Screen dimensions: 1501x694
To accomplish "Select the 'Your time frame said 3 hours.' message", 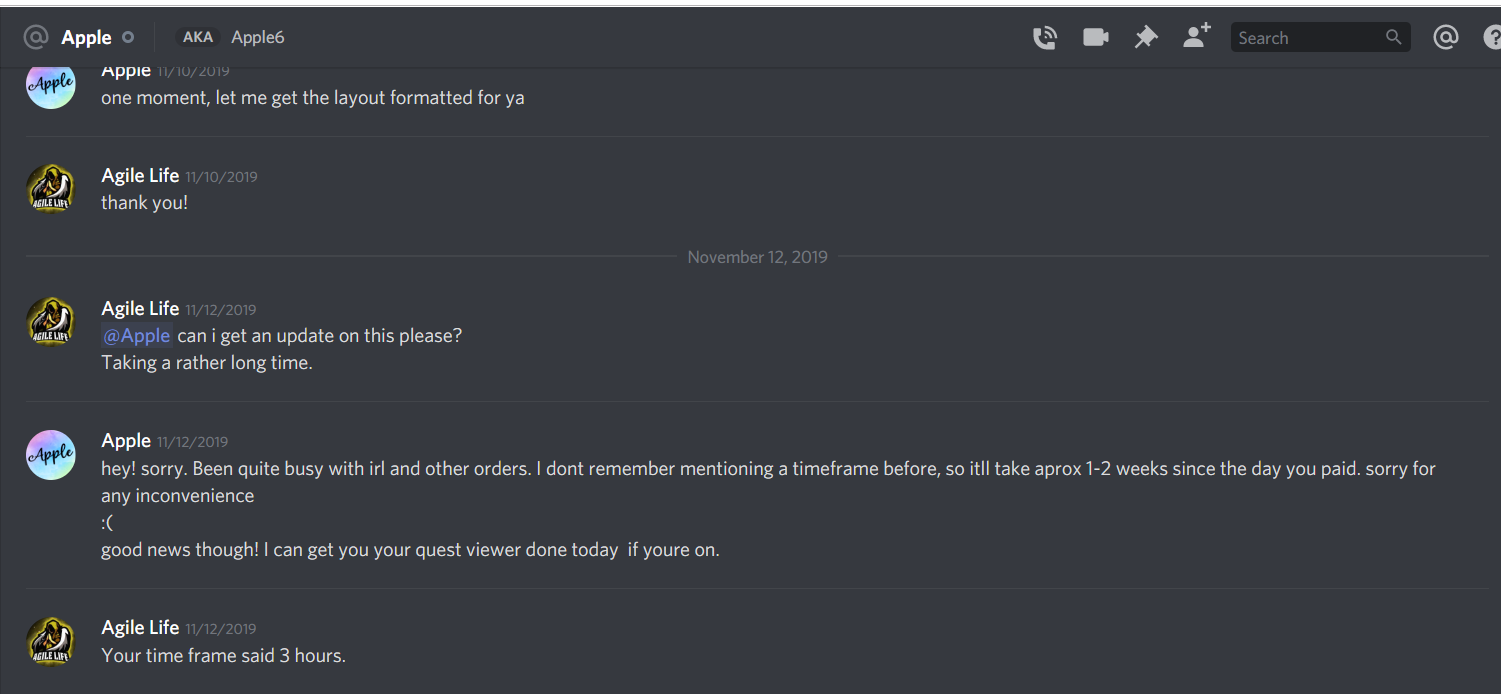I will [223, 656].
